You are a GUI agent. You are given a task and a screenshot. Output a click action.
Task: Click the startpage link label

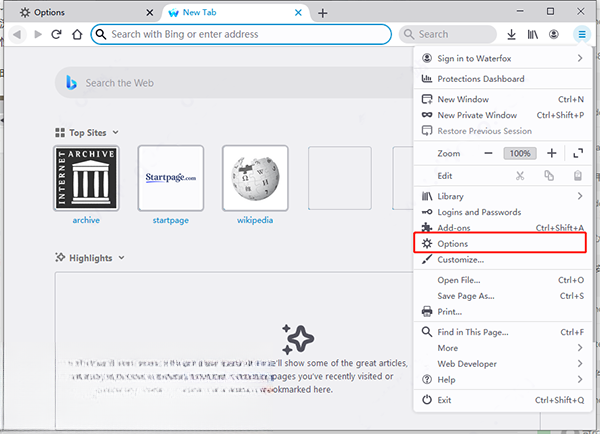[171, 220]
